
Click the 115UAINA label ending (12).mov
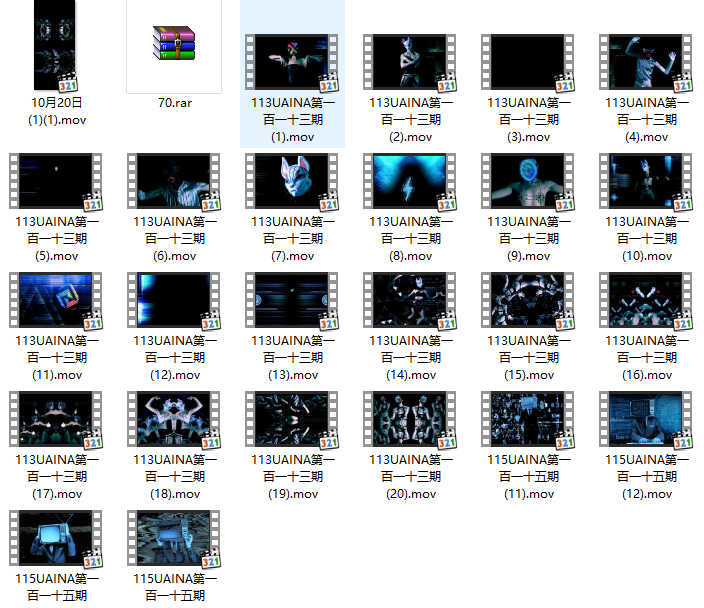point(647,477)
